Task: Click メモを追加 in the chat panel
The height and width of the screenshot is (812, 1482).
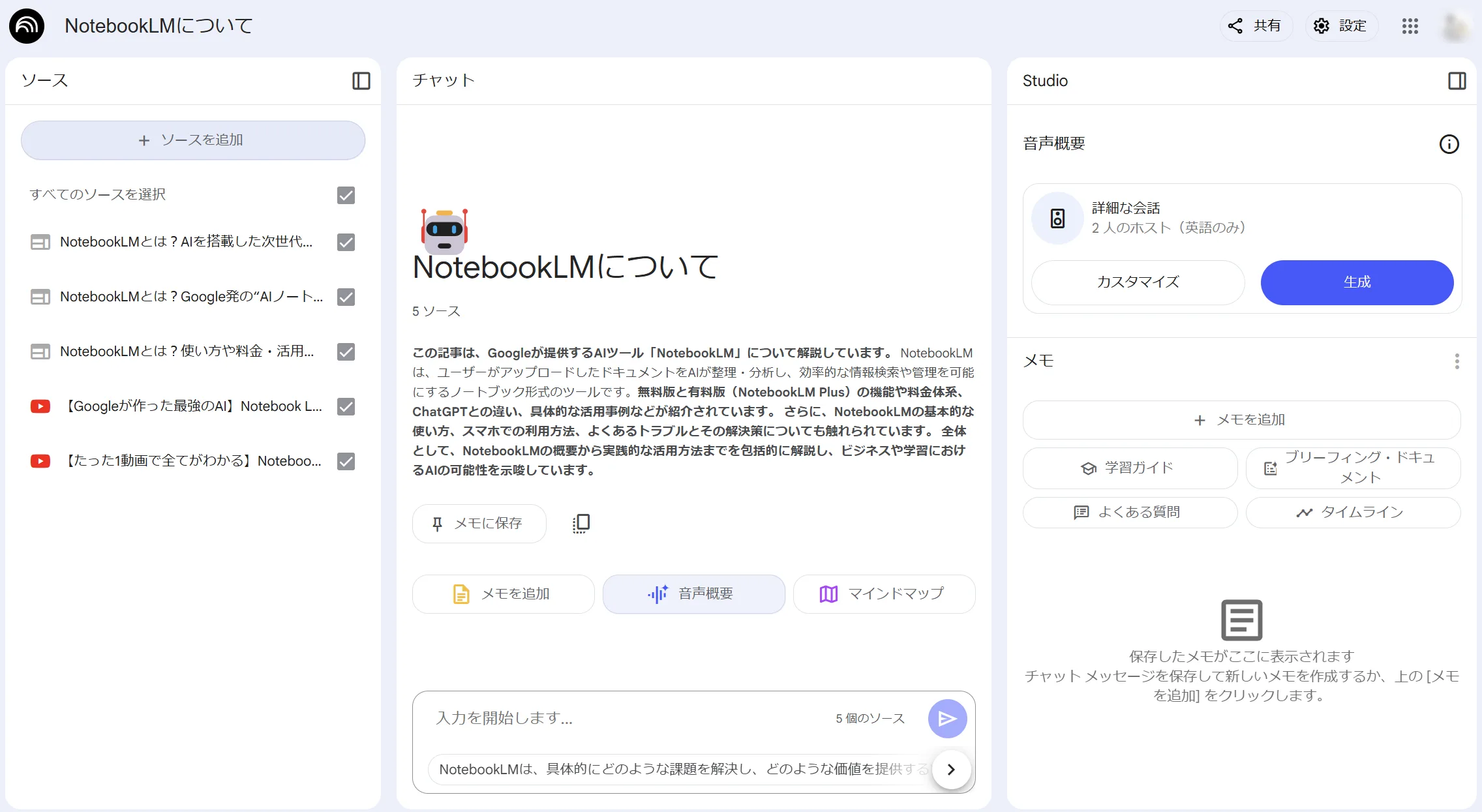Action: [x=503, y=594]
